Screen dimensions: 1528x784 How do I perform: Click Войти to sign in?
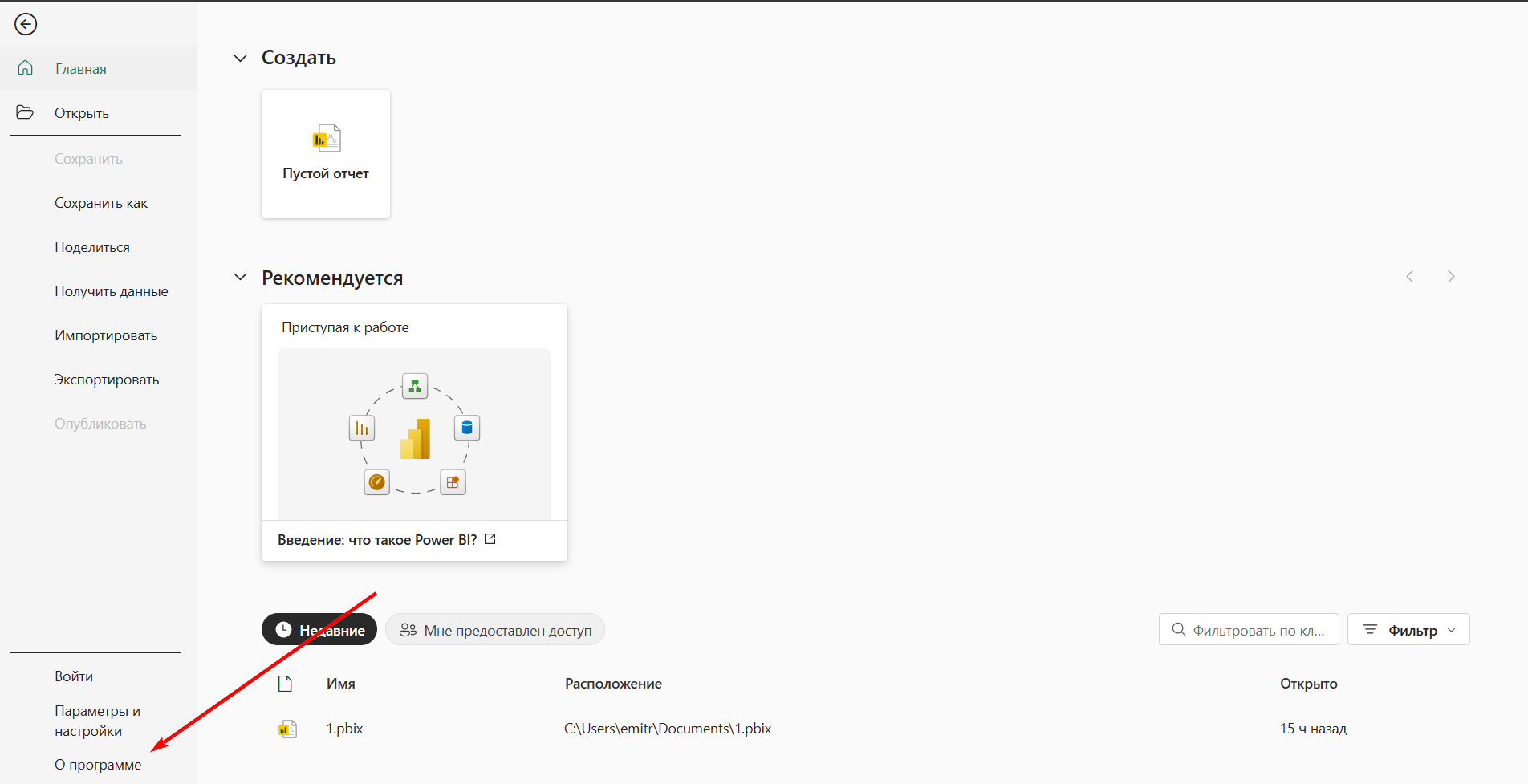point(74,676)
